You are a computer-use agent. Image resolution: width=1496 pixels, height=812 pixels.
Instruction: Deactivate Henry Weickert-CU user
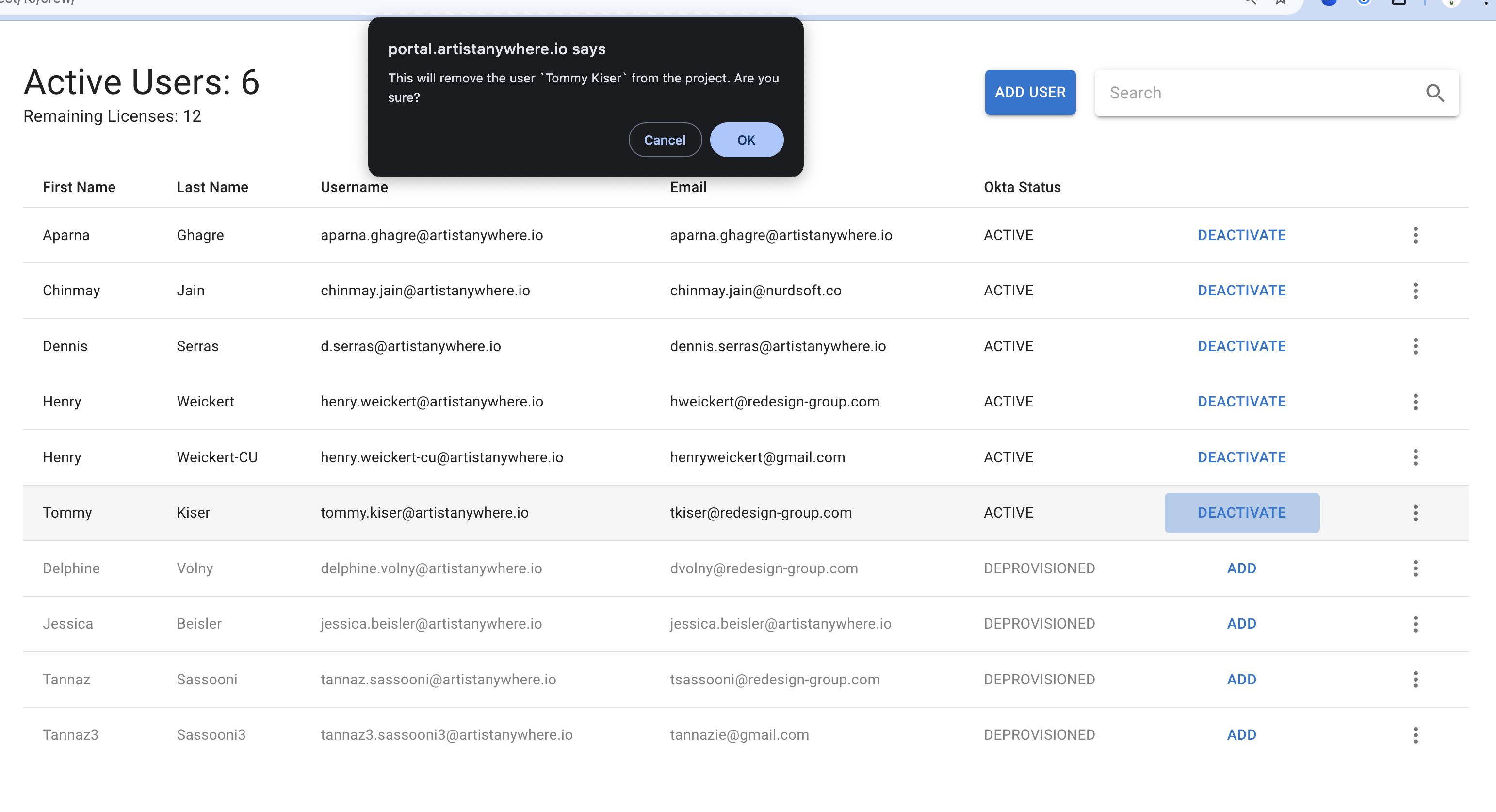click(x=1242, y=457)
